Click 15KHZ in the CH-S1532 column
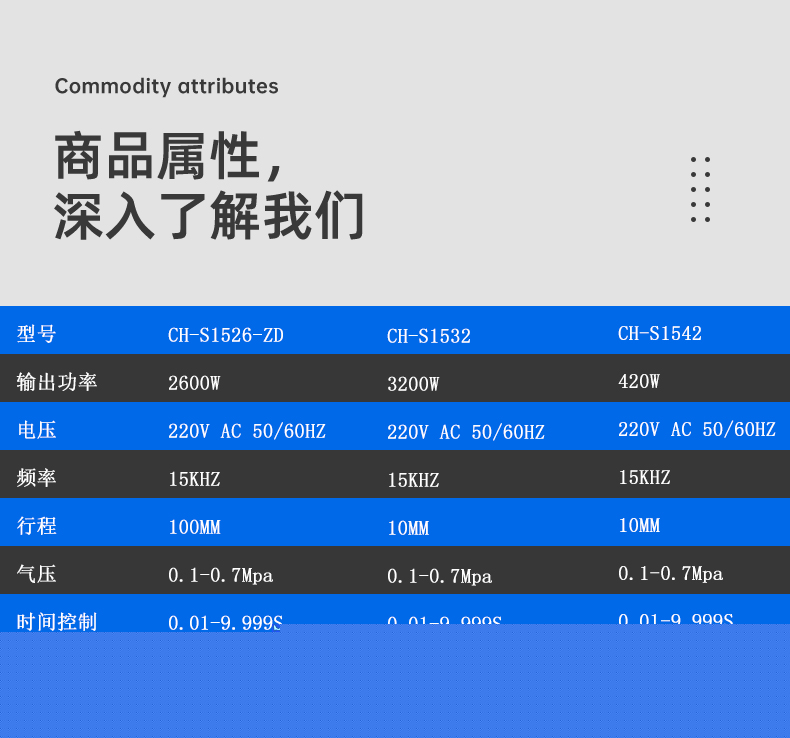 click(x=413, y=480)
